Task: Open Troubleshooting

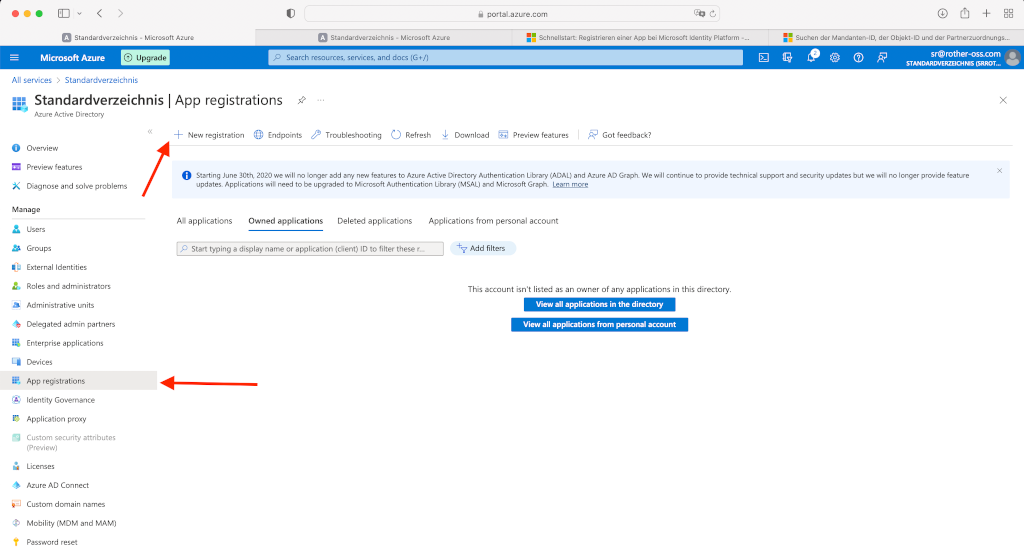Action: pyautogui.click(x=346, y=134)
